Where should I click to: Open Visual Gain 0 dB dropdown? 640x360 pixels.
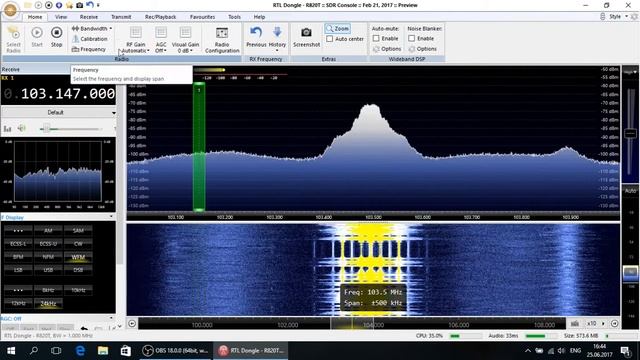tap(185, 40)
